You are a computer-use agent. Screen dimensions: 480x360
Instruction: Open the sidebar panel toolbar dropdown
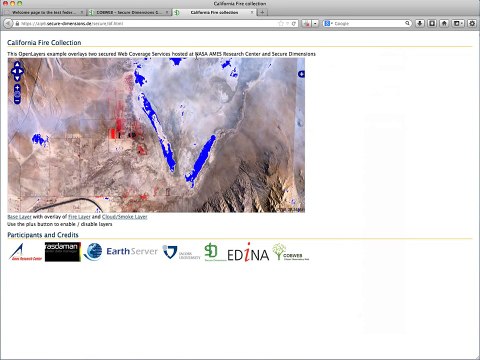(458, 23)
